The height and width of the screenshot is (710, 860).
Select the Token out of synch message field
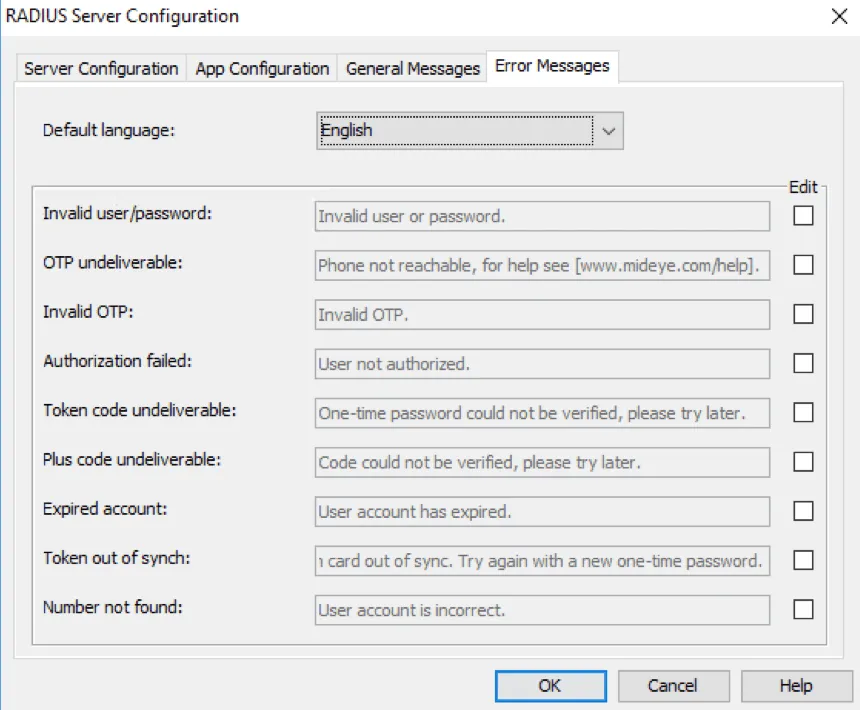[542, 560]
